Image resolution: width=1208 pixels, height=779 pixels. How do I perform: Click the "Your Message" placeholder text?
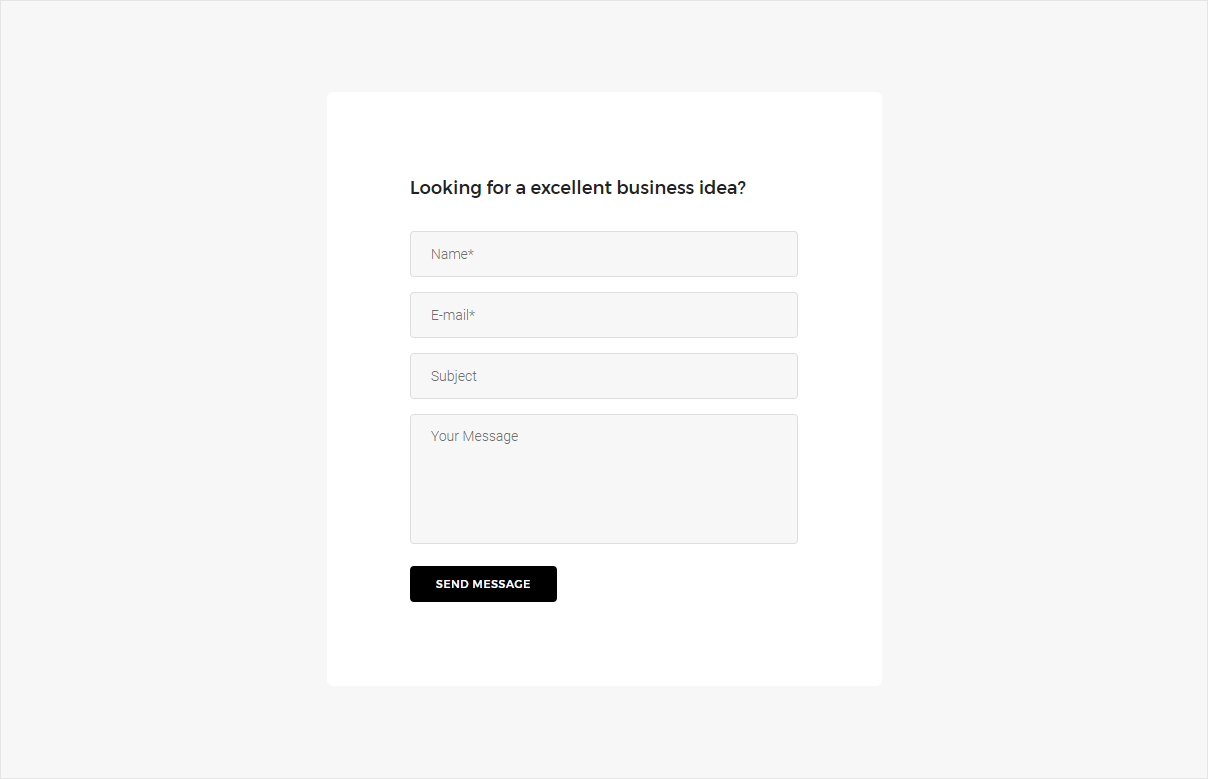tap(474, 436)
